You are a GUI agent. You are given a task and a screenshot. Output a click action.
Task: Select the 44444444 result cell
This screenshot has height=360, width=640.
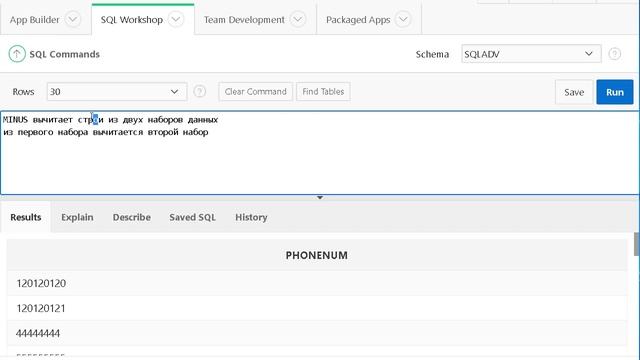[x=317, y=333]
